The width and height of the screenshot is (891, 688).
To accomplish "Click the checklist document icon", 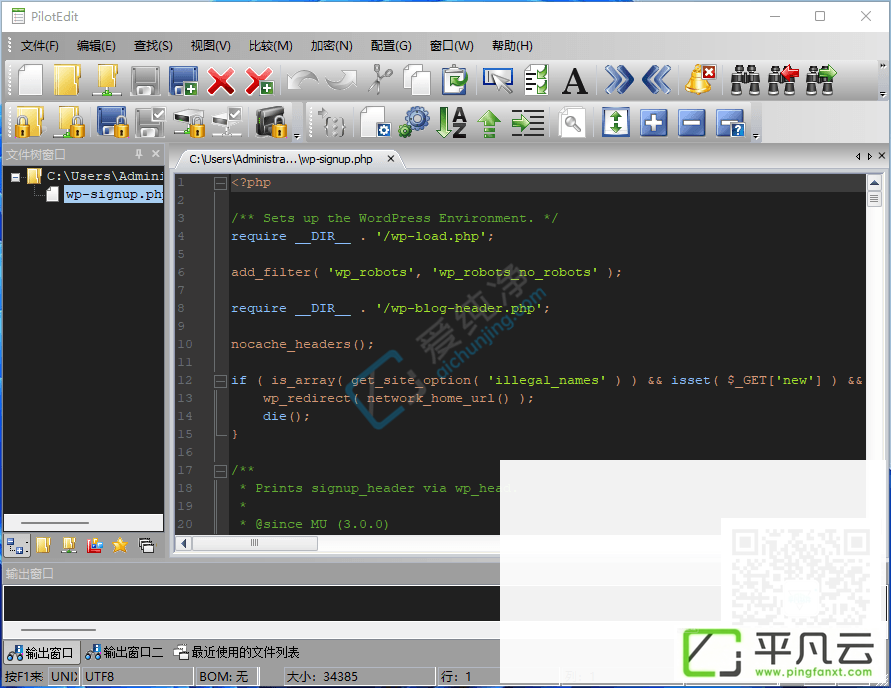I will 536,80.
